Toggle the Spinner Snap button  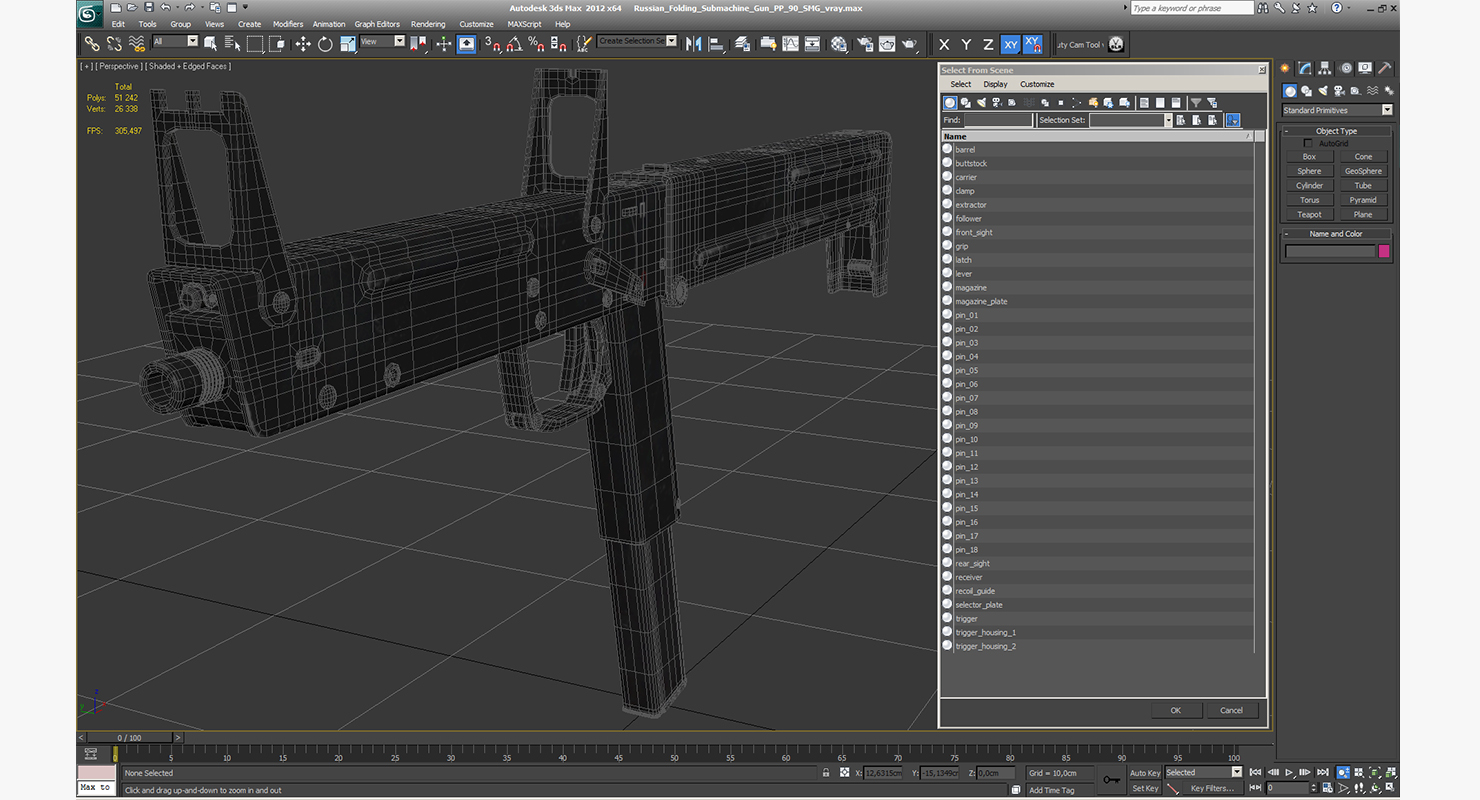click(x=558, y=44)
